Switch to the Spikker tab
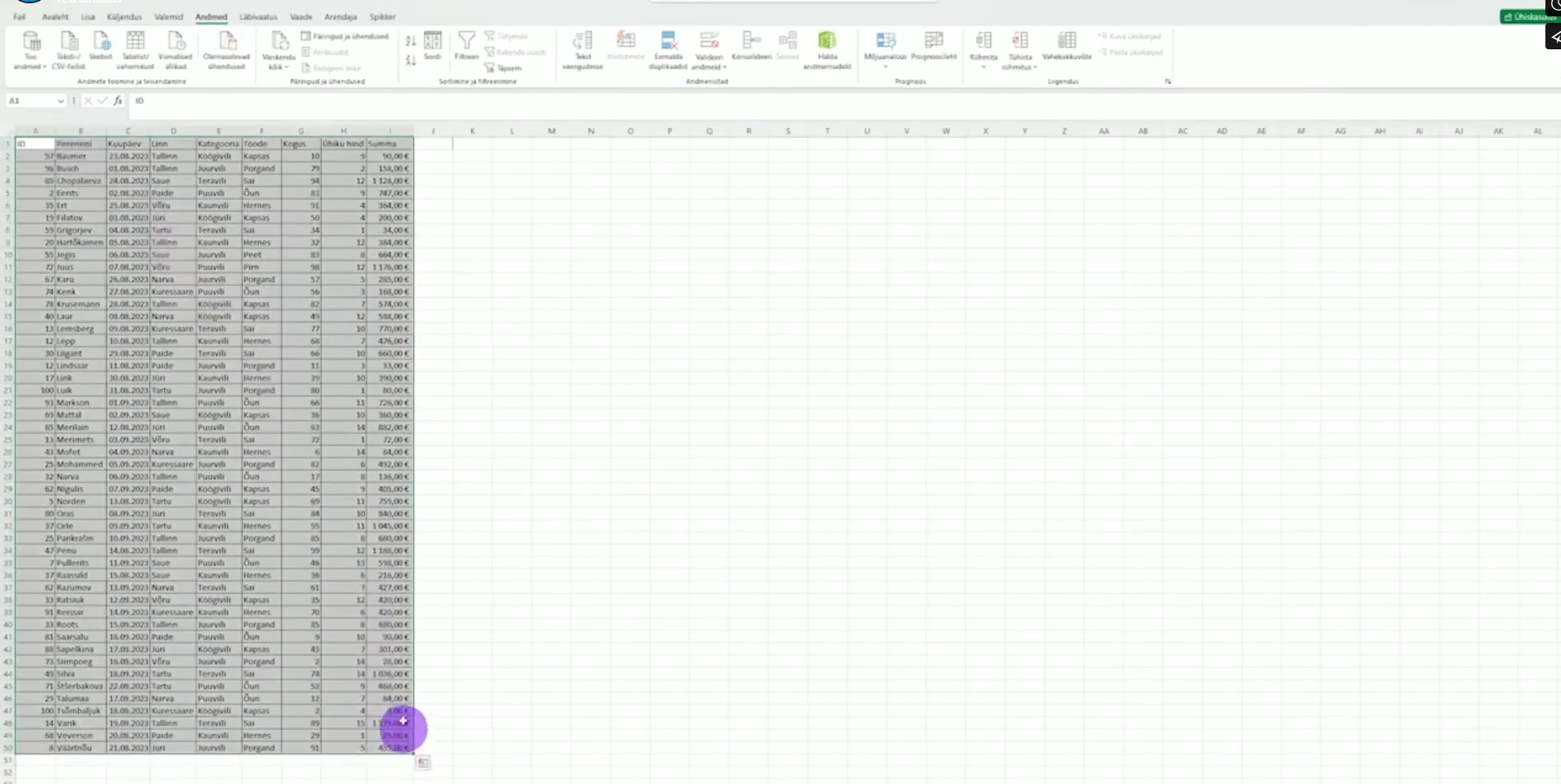1561x784 pixels. pos(382,16)
